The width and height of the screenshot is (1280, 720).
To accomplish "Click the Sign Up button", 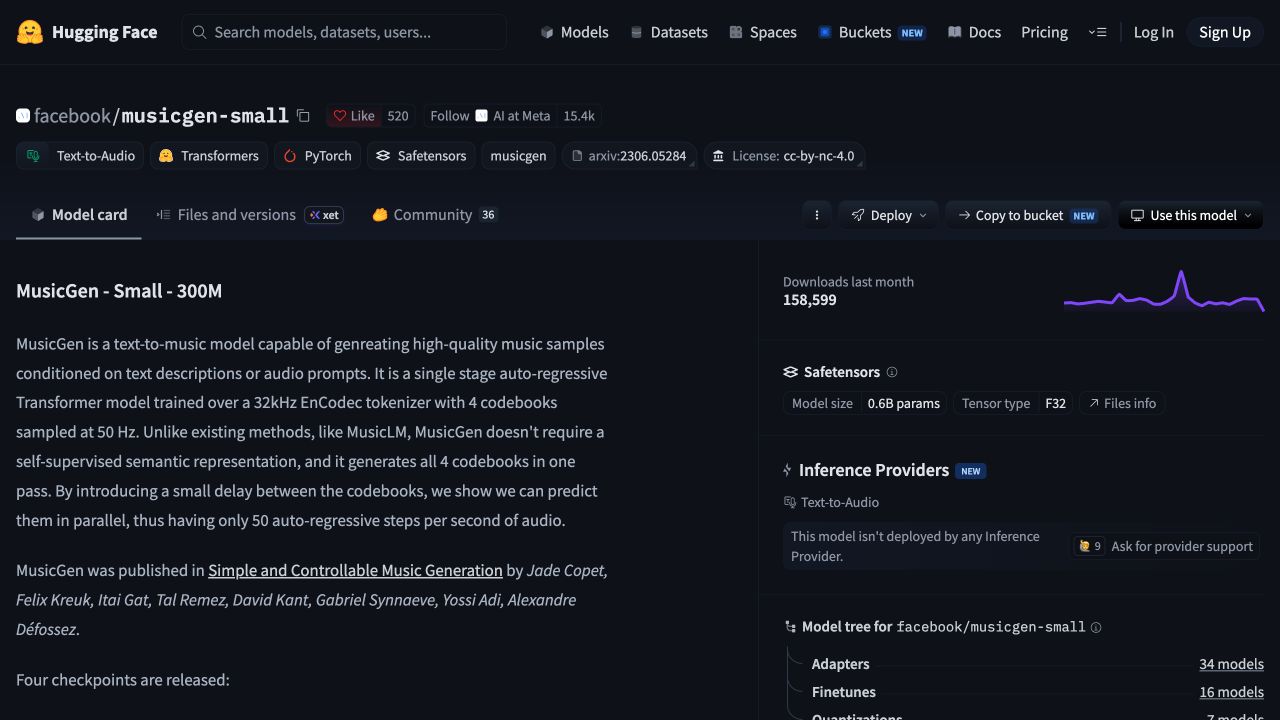I will (1225, 32).
